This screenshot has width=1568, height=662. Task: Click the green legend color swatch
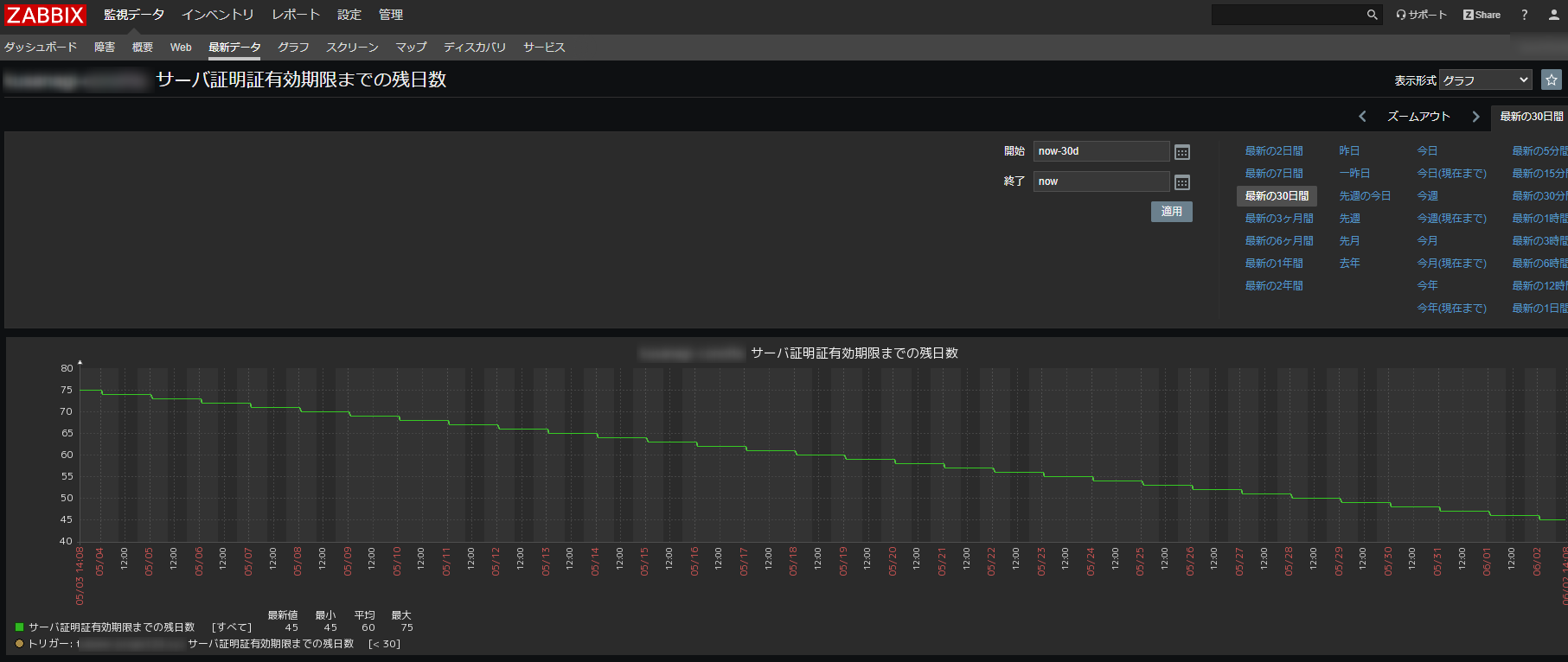point(19,627)
